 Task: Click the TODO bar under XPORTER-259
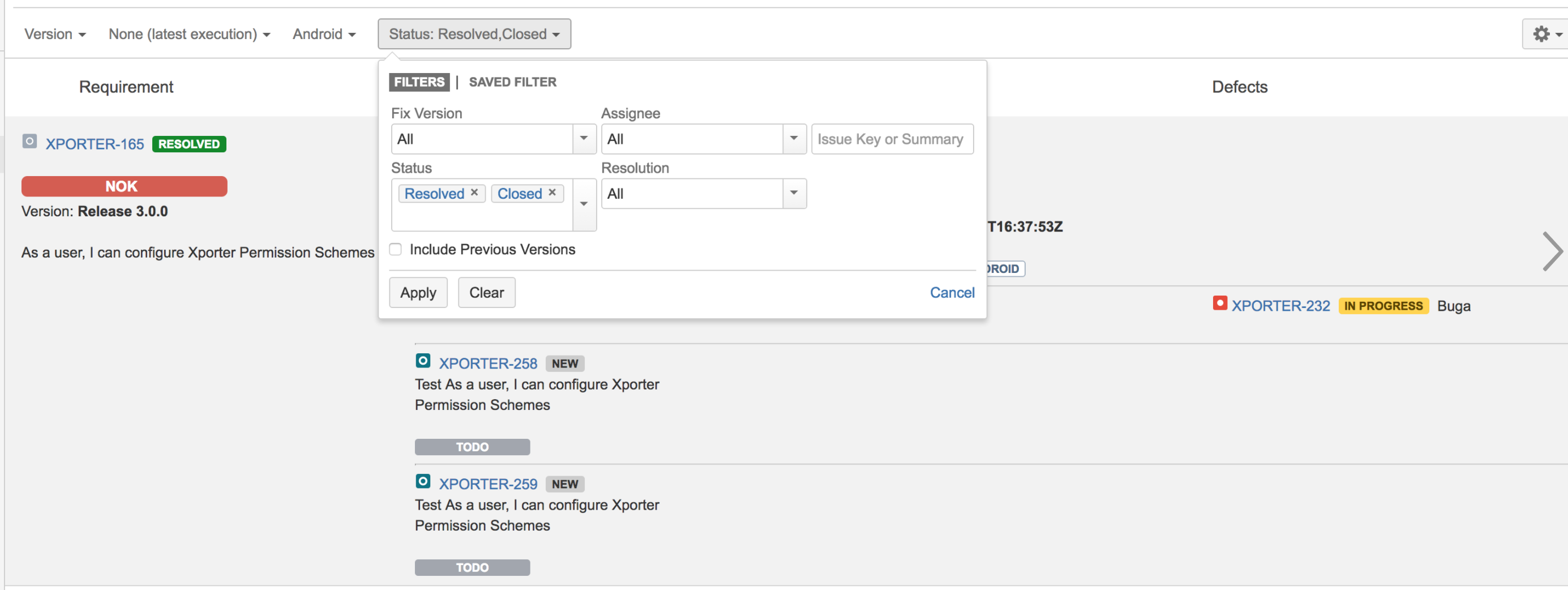(472, 567)
